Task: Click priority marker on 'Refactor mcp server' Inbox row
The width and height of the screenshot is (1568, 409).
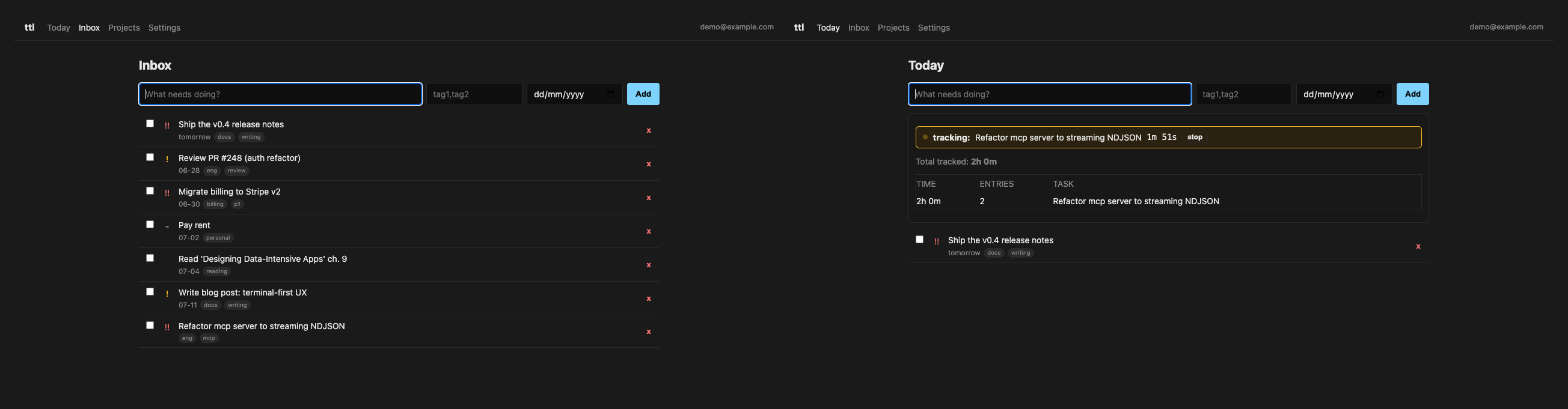Action: tap(167, 327)
